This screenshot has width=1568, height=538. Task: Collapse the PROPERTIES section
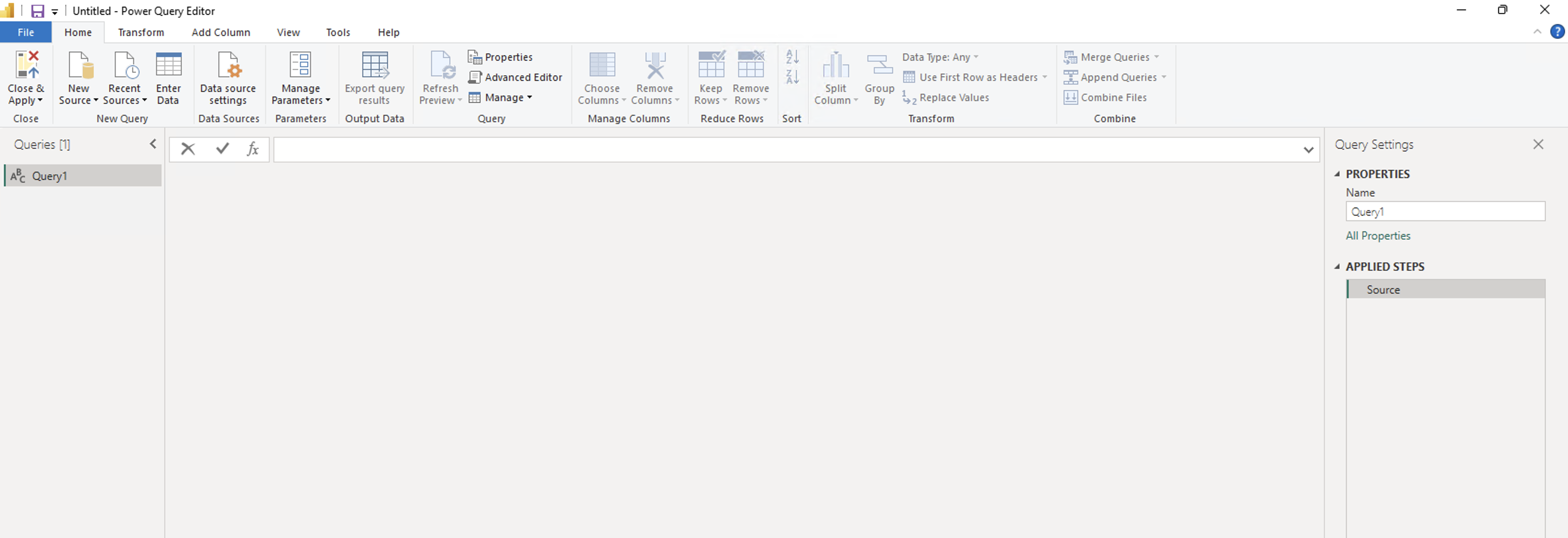click(1337, 174)
